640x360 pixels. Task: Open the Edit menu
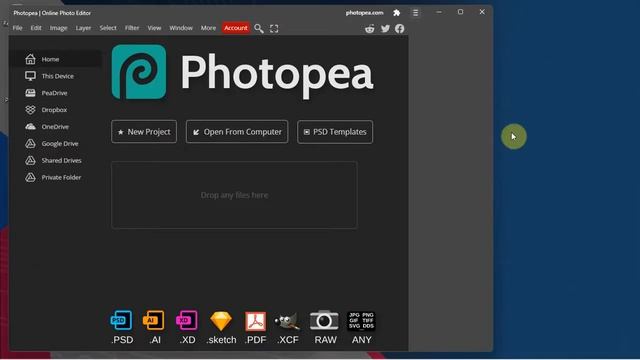point(36,28)
